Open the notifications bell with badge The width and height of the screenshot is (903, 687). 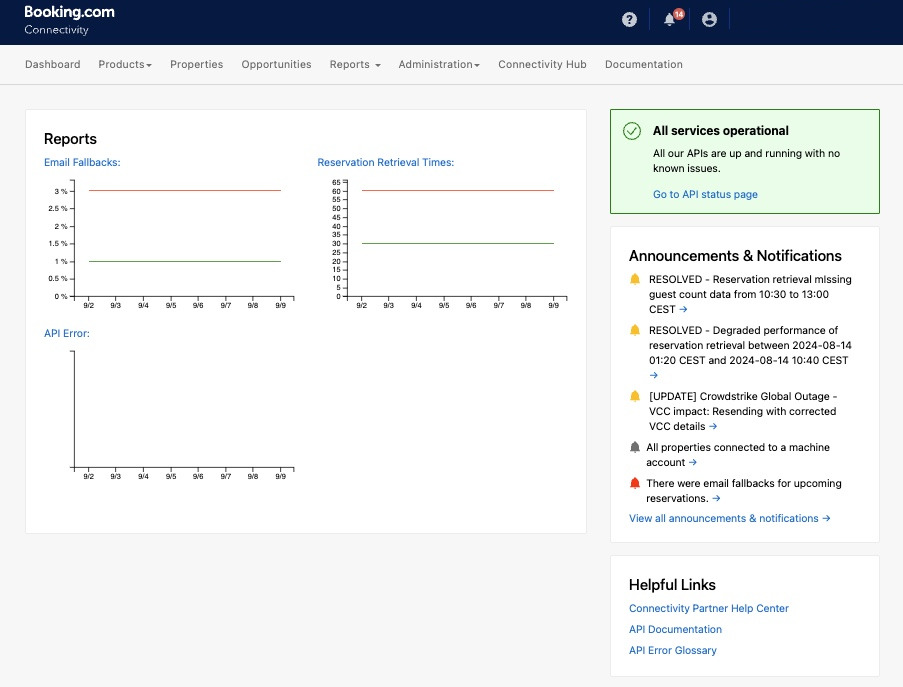(670, 19)
